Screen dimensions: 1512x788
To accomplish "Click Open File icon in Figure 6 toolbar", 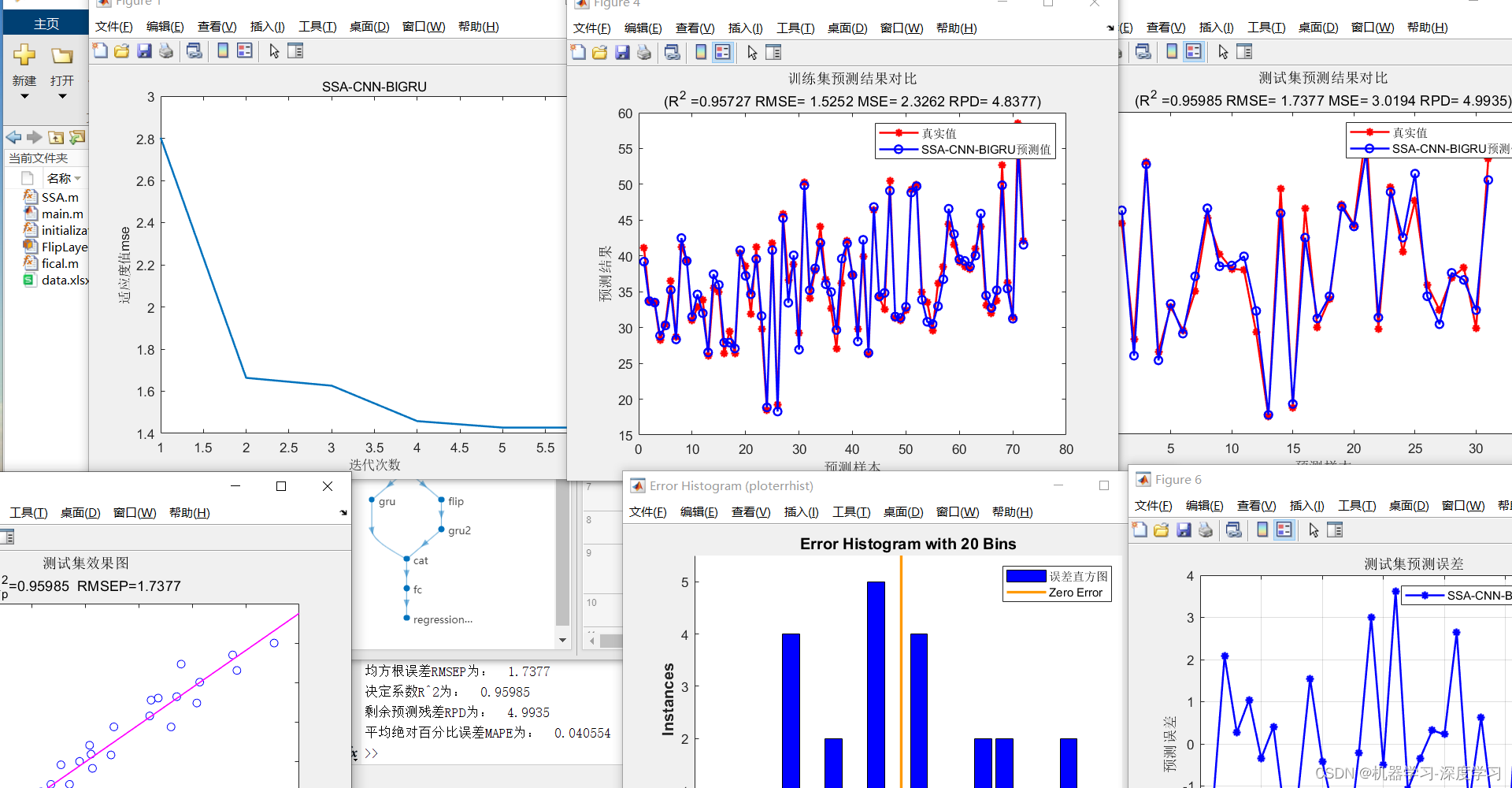I will tap(1162, 530).
